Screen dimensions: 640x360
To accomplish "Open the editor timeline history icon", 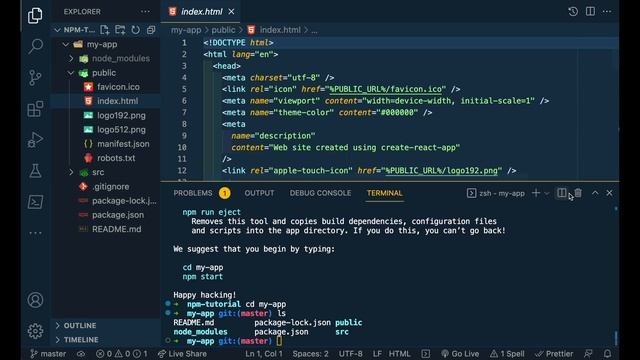I will pos(573,11).
